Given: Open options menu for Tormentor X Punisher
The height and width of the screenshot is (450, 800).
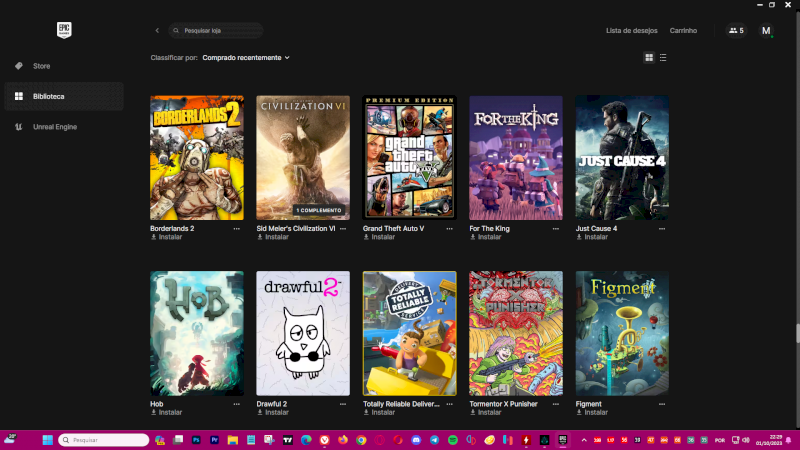Looking at the screenshot, I should (556, 404).
